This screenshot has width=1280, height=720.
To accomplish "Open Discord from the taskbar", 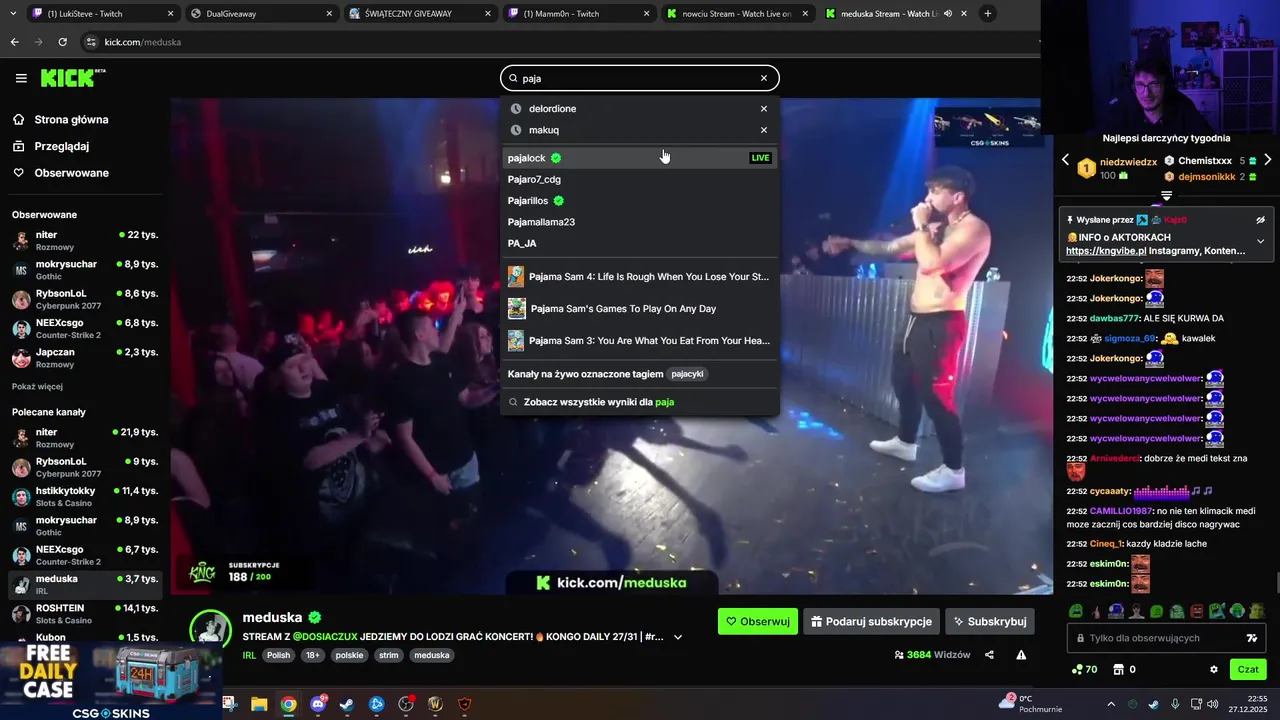I will pyautogui.click(x=318, y=704).
